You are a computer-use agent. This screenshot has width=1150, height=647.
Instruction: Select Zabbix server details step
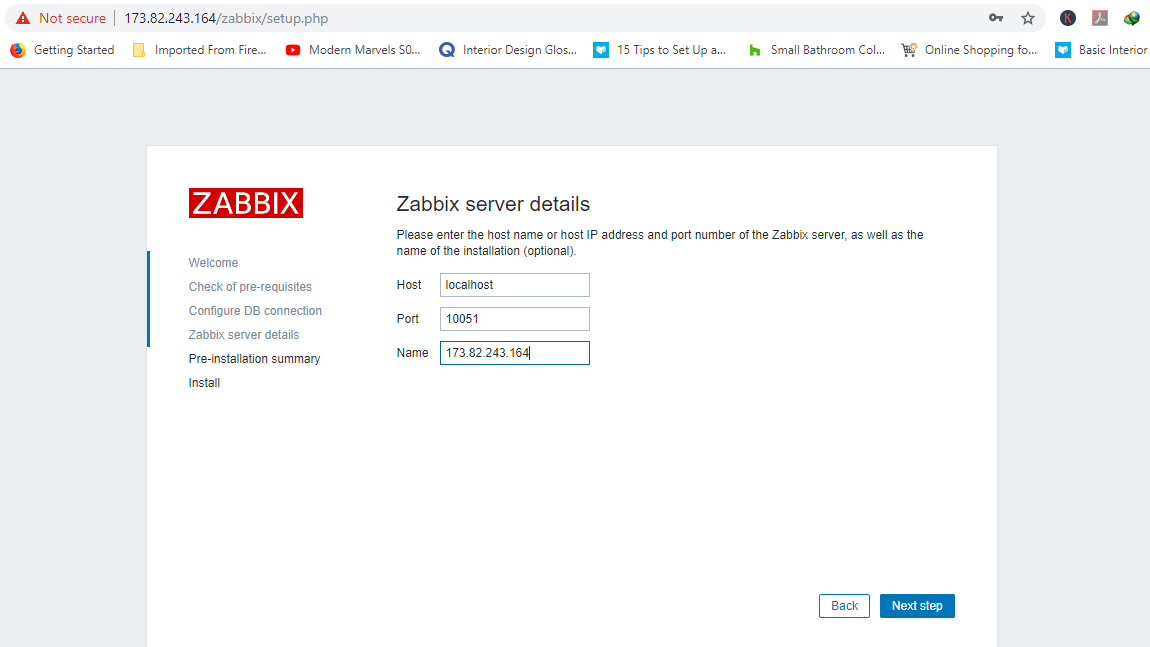pos(243,335)
